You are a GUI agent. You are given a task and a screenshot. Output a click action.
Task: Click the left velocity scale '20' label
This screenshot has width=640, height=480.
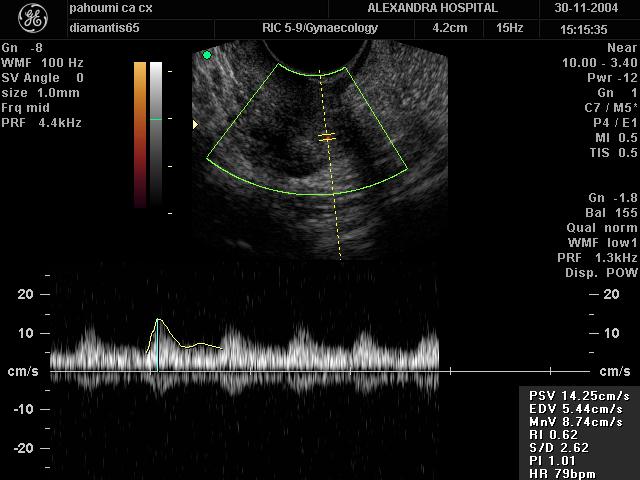point(25,294)
